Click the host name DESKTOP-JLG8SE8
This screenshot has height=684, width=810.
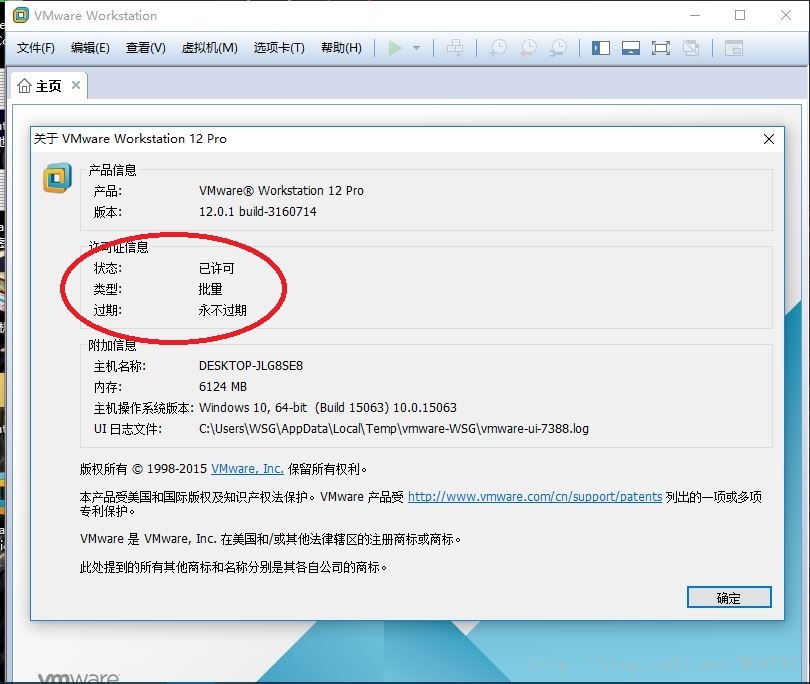[x=251, y=366]
